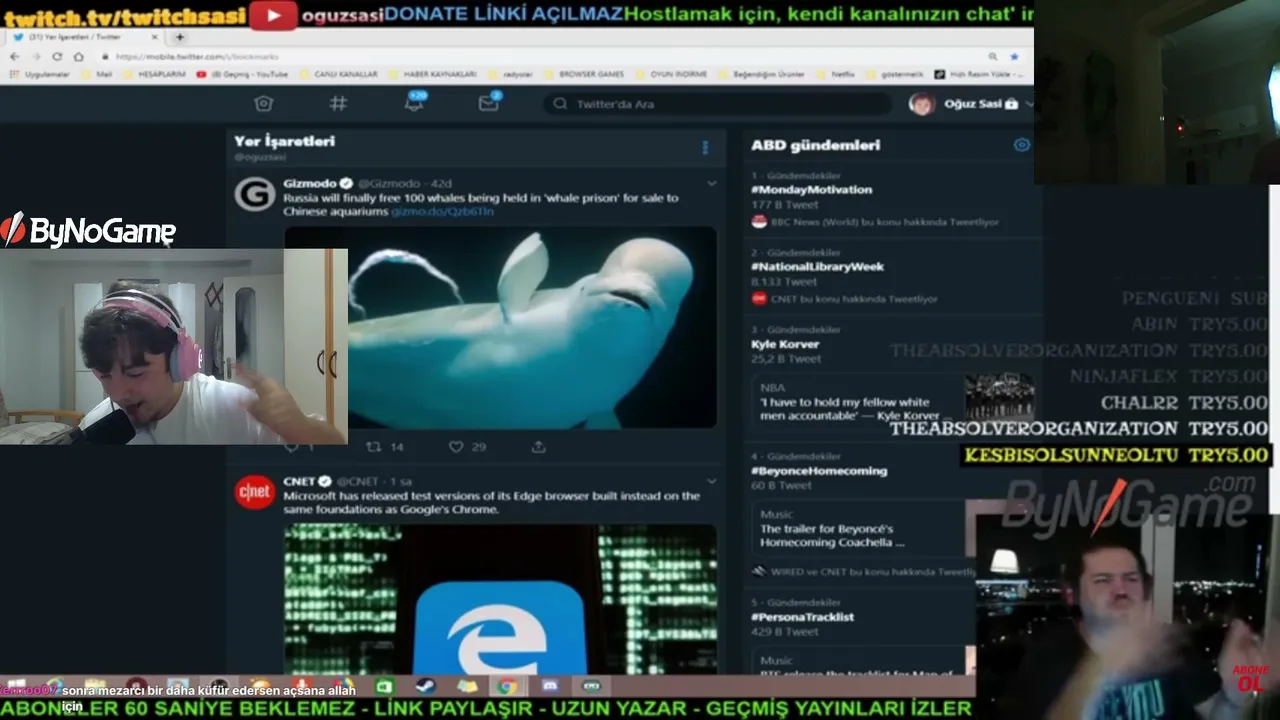This screenshot has width=1280, height=720.
Task: Bookmark this page with the star icon
Action: (x=1014, y=56)
